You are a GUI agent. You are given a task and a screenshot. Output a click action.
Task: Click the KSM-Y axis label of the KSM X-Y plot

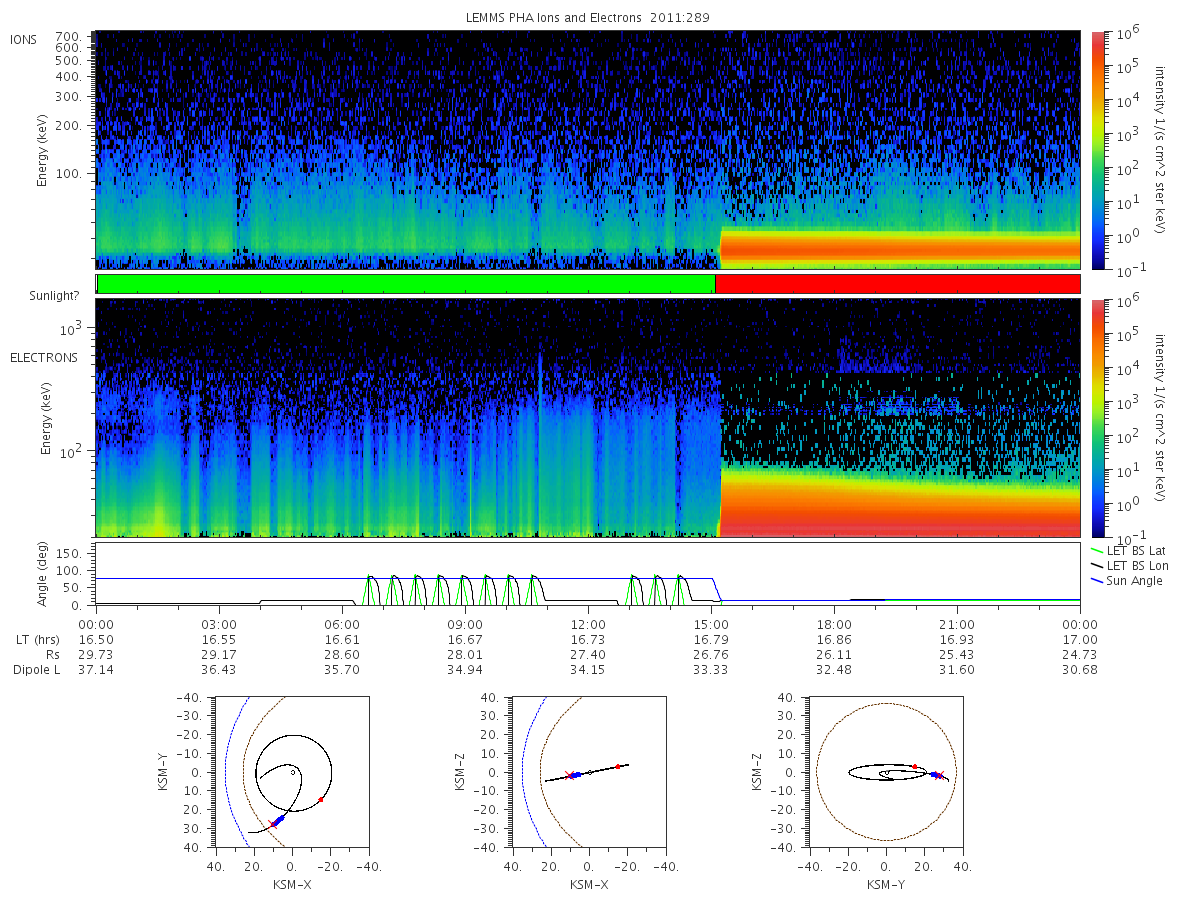[163, 772]
